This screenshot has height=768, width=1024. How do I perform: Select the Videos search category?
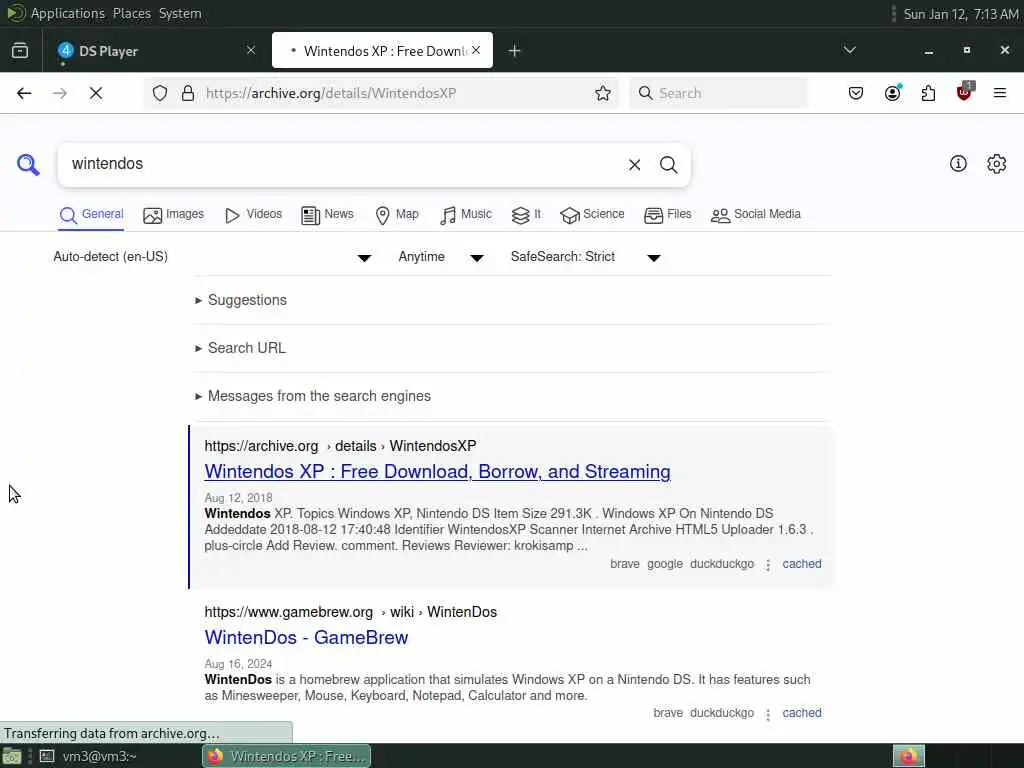click(x=253, y=215)
